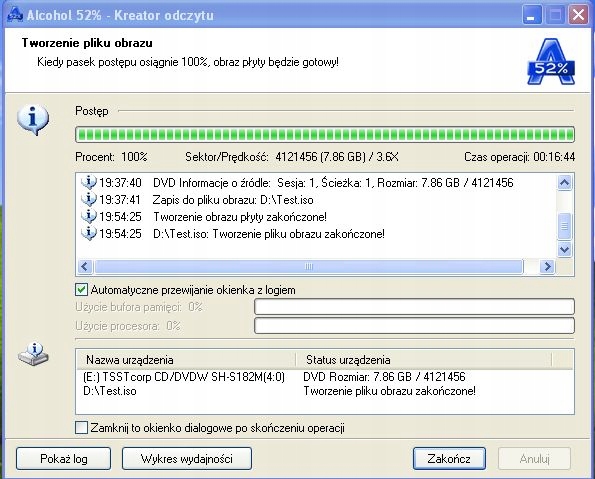
Task: Click the Alcohol 52% title bar icon
Action: click(15, 14)
